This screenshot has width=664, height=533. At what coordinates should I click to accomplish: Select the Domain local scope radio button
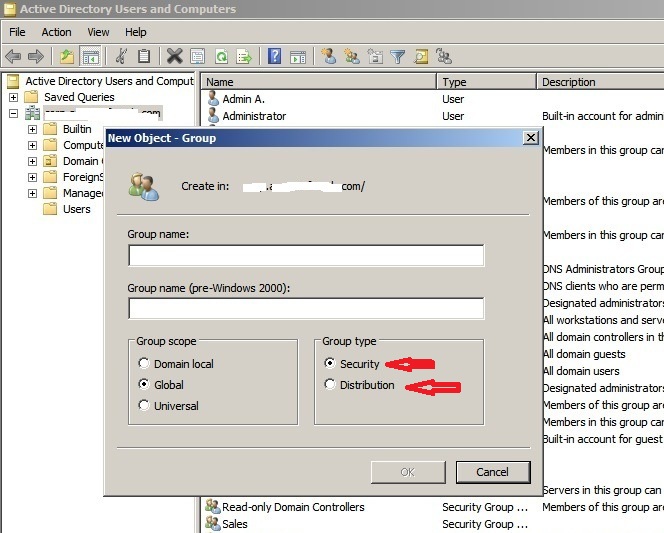pyautogui.click(x=144, y=363)
